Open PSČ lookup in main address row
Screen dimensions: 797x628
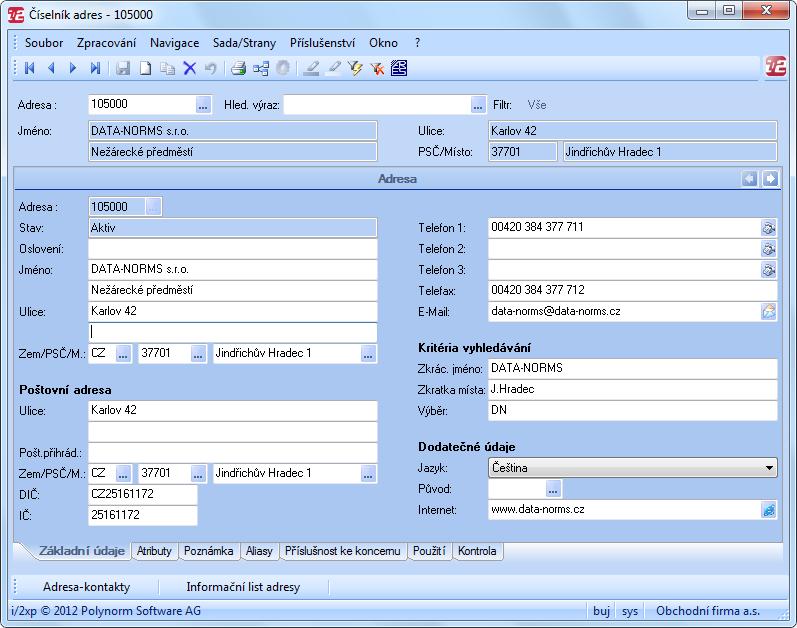point(198,353)
